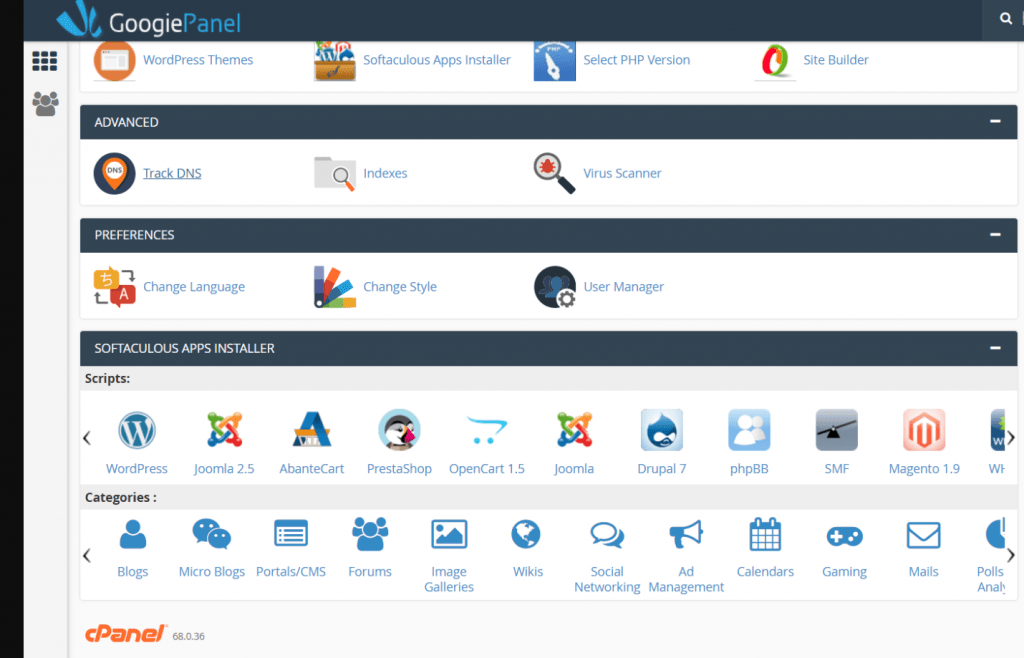Open the apps grid in the sidebar
Viewport: 1024px width, 658px height.
[44, 61]
